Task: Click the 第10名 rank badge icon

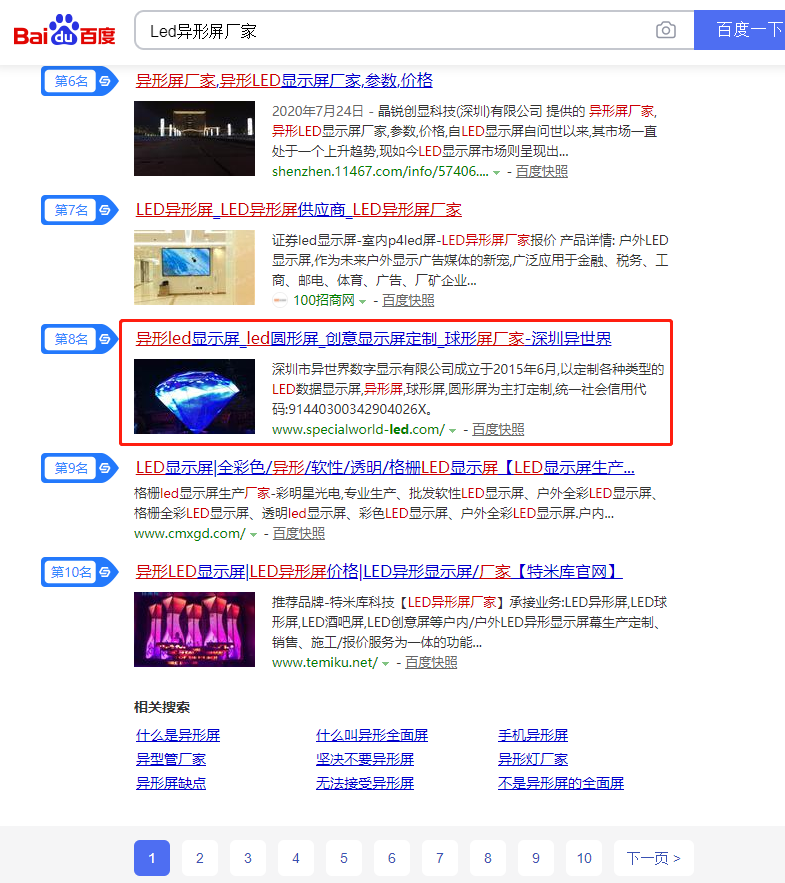Action: [79, 572]
